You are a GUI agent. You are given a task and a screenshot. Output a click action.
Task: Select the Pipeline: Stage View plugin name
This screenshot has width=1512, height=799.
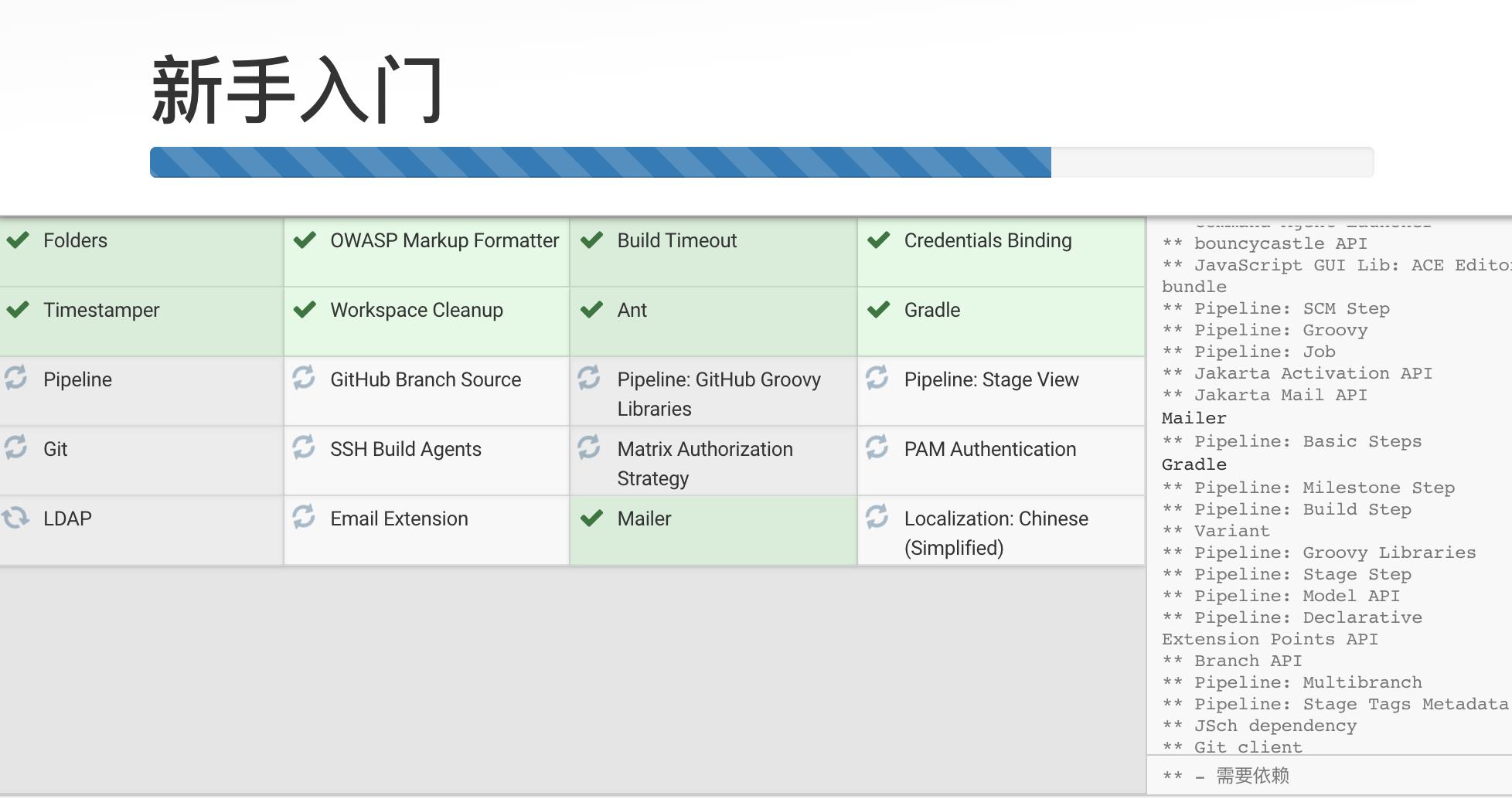pyautogui.click(x=992, y=379)
